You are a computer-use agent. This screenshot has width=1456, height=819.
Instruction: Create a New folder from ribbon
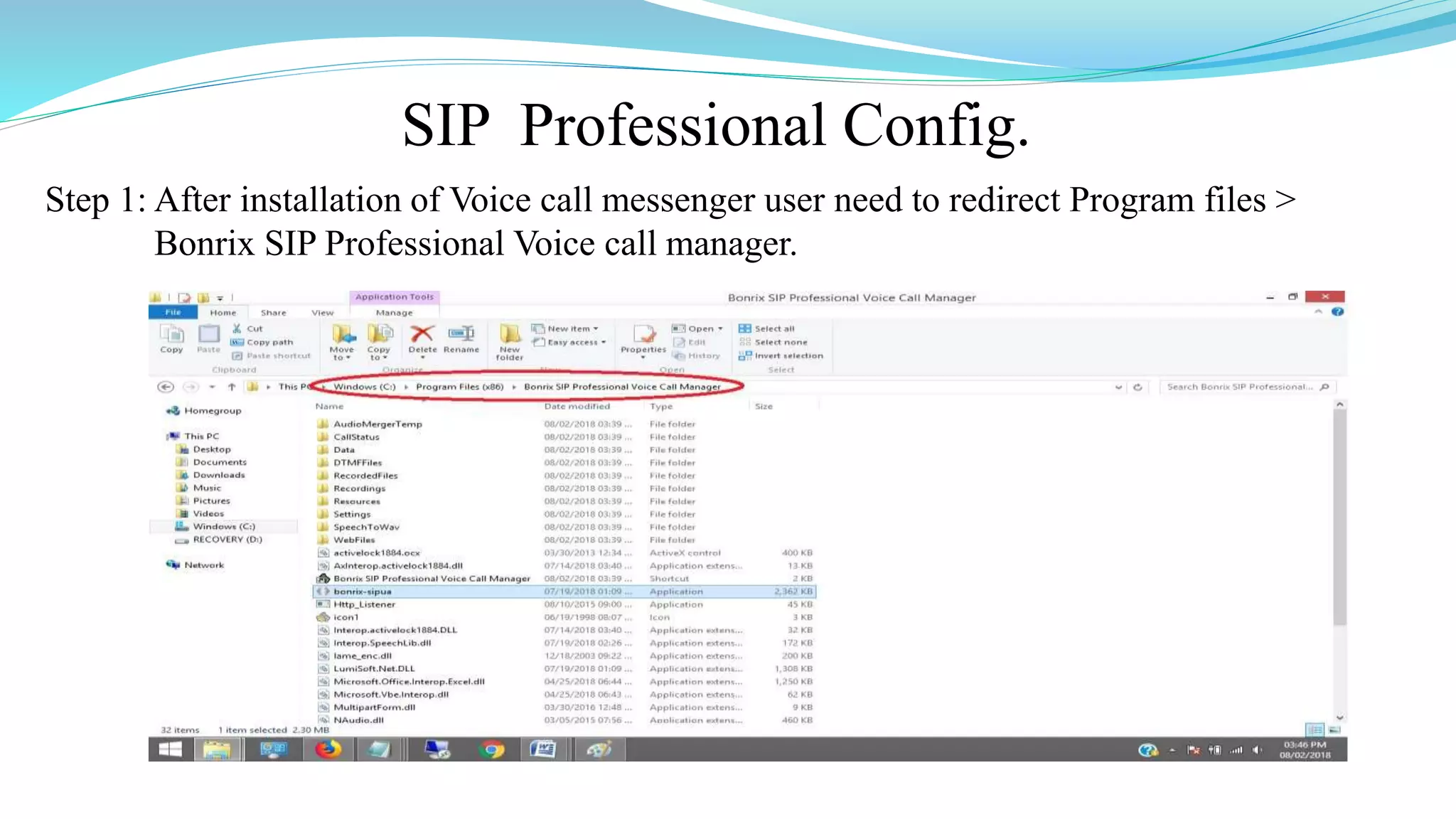pyautogui.click(x=510, y=342)
